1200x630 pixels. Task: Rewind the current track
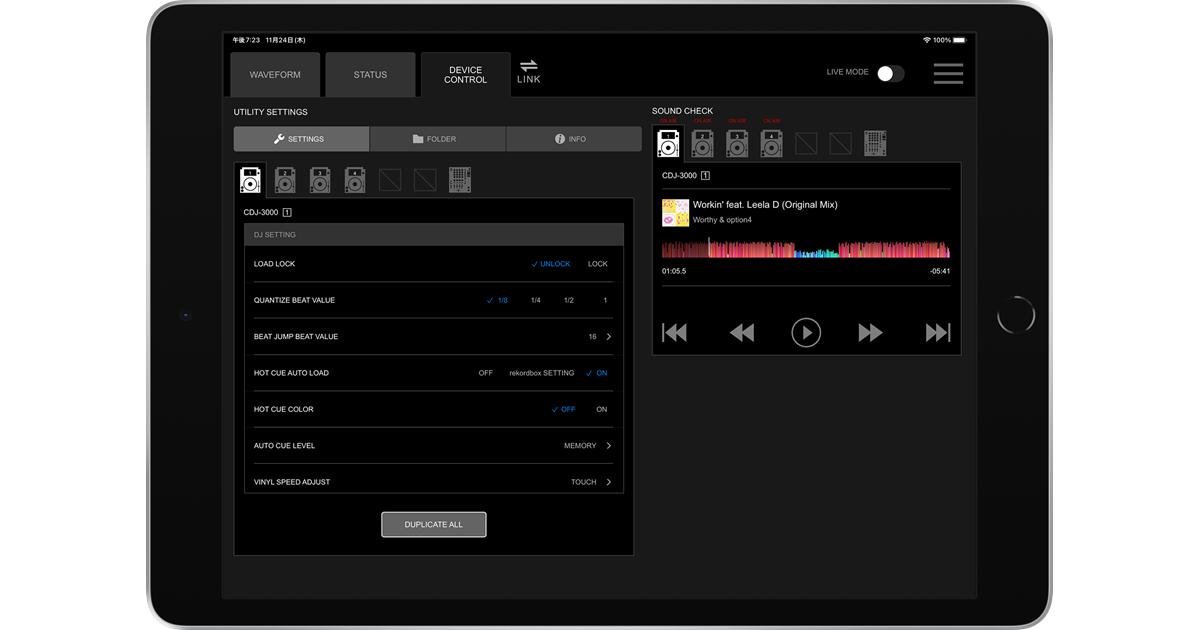[x=741, y=333]
